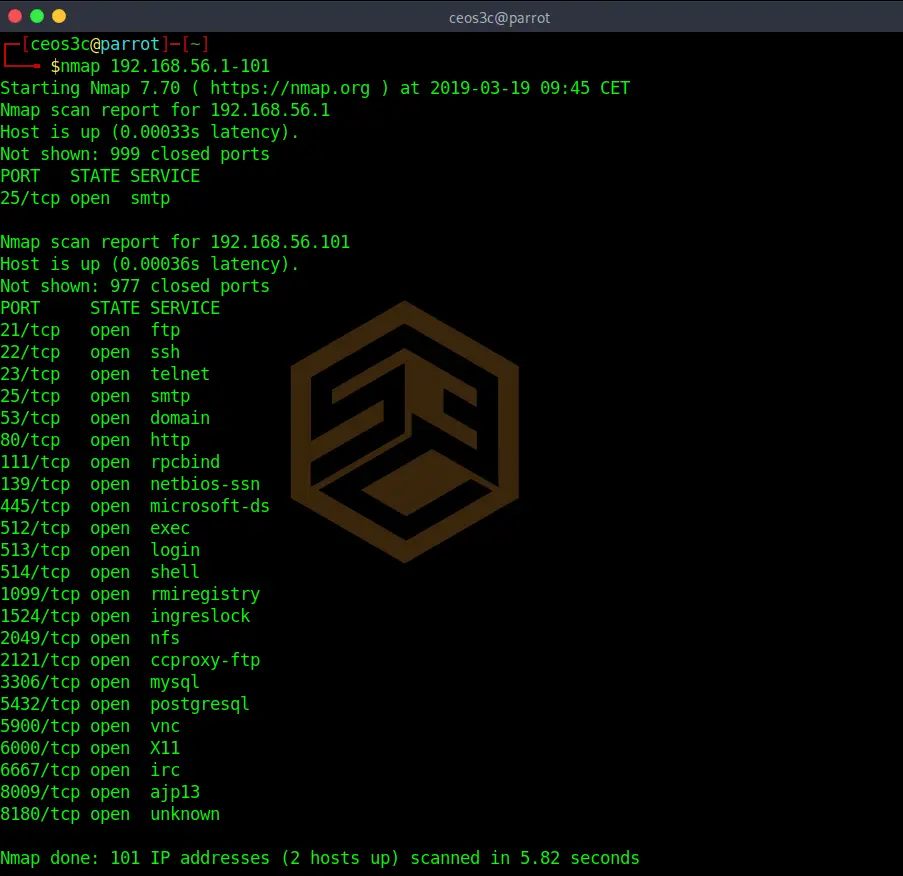Screen dimensions: 903x876
Task: Click the nmap 192.168.56.1-101 command
Action: tap(165, 66)
